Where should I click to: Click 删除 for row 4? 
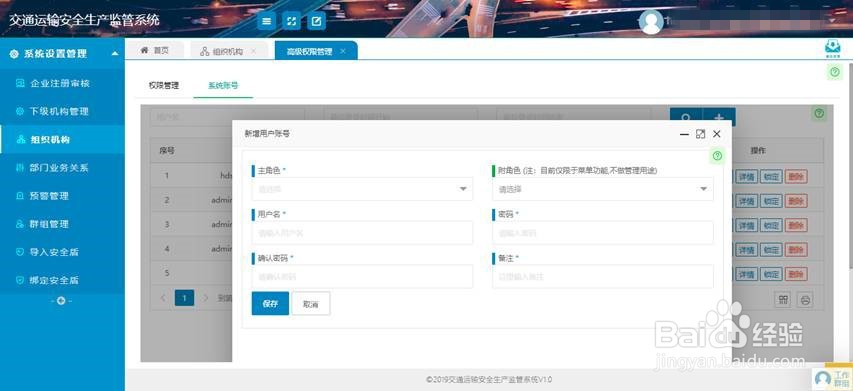coord(795,250)
